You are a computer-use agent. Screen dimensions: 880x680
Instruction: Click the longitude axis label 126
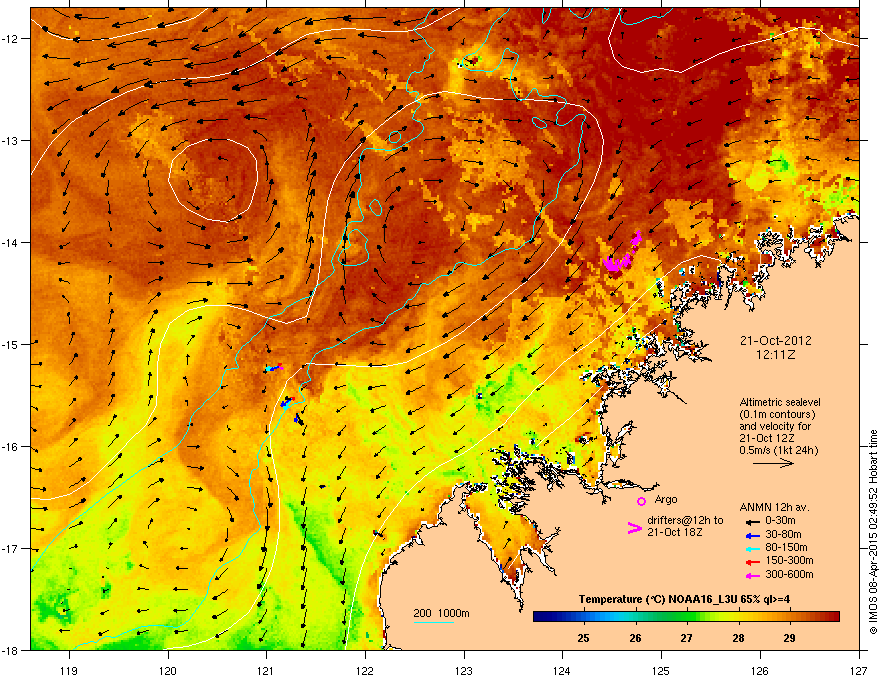click(760, 670)
